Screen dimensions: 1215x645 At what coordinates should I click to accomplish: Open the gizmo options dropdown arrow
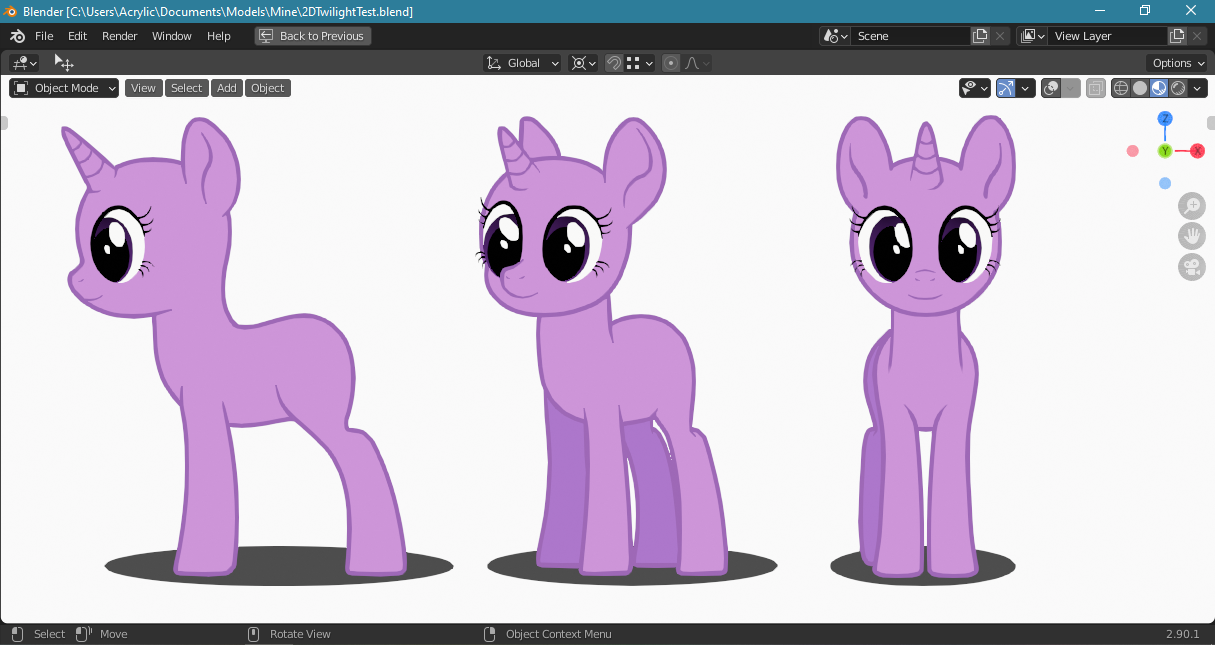pyautogui.click(x=1026, y=88)
